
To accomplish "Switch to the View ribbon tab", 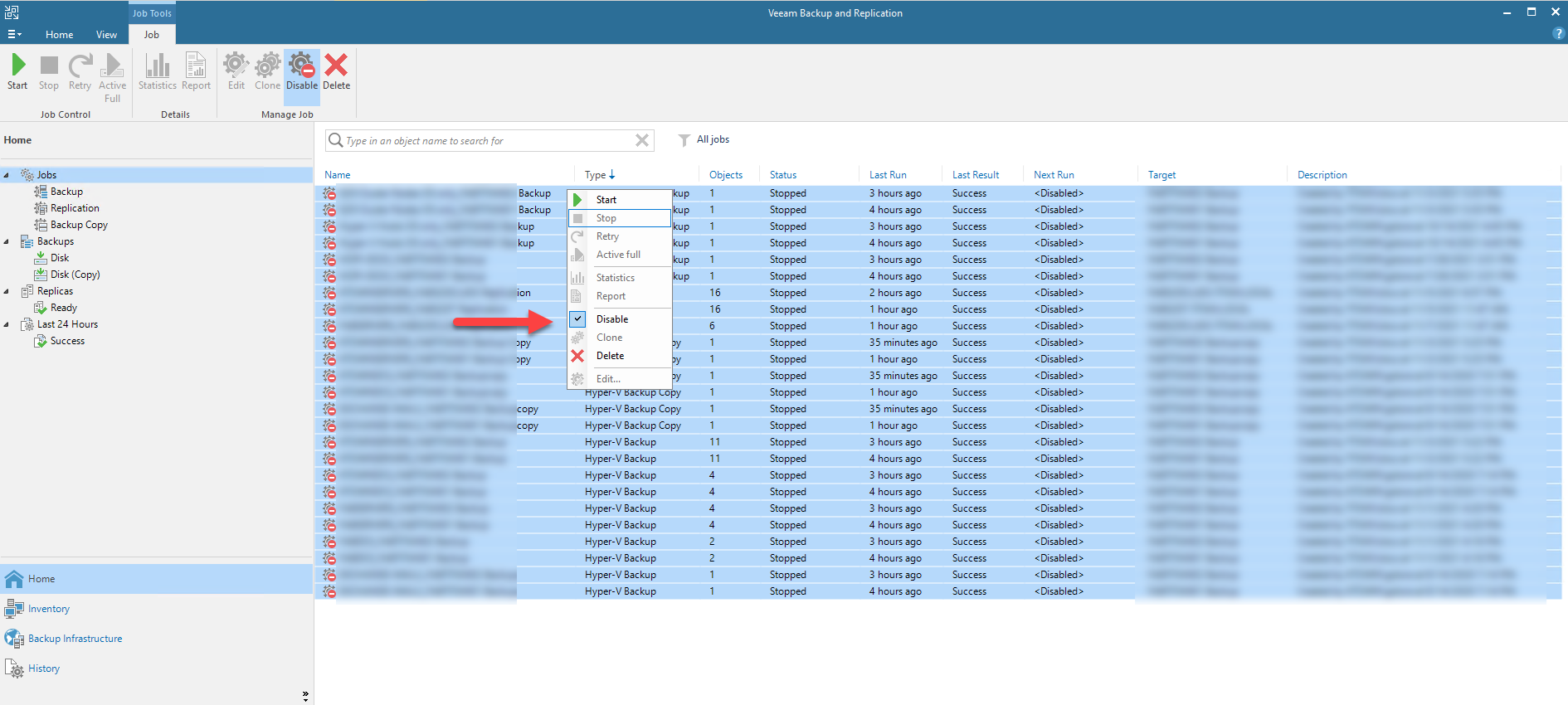I will 106,35.
